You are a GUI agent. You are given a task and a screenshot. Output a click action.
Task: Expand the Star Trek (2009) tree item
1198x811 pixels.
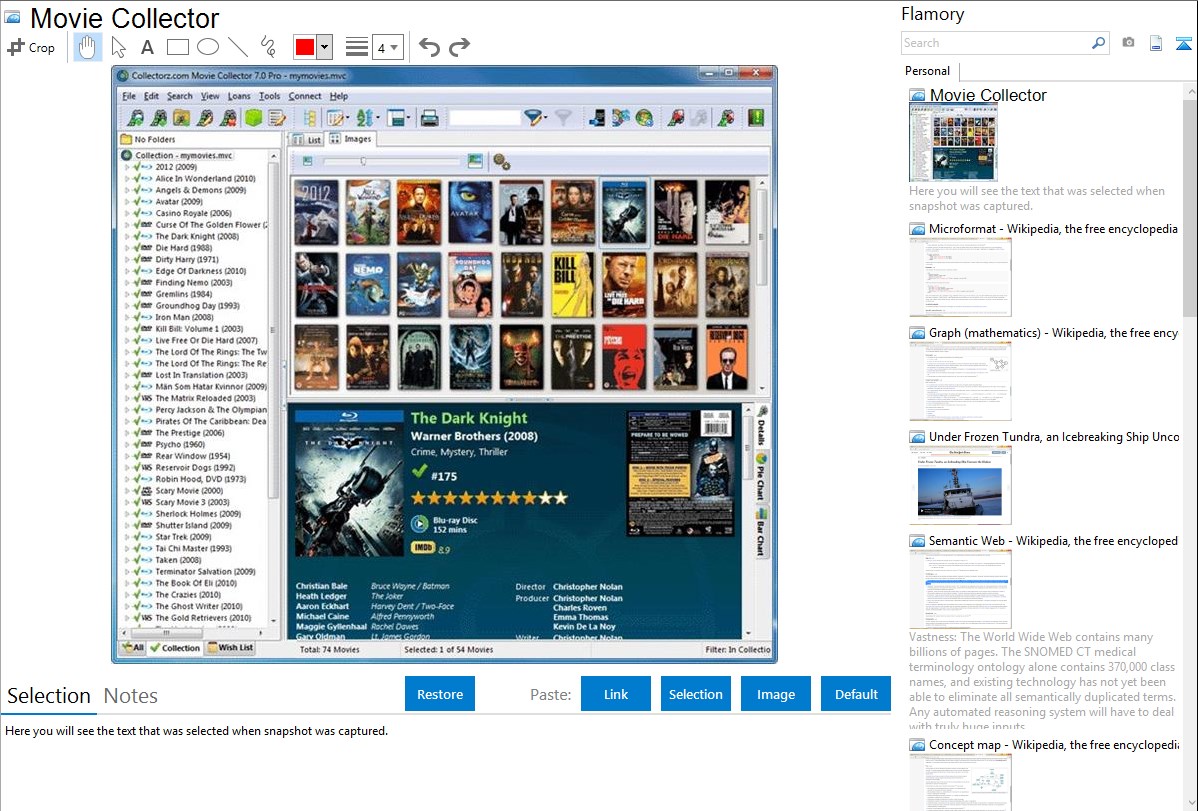(127, 537)
